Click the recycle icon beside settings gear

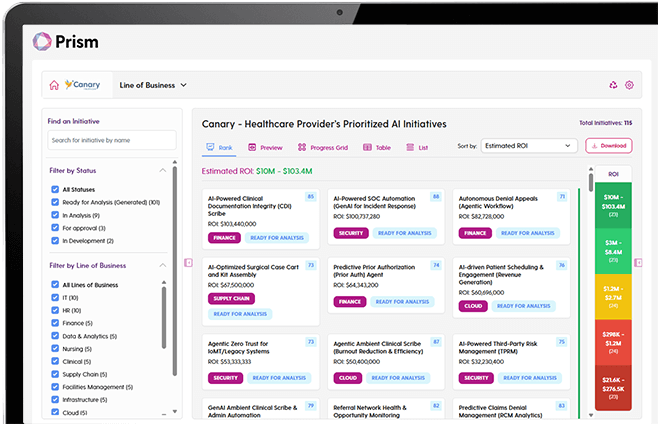point(613,85)
